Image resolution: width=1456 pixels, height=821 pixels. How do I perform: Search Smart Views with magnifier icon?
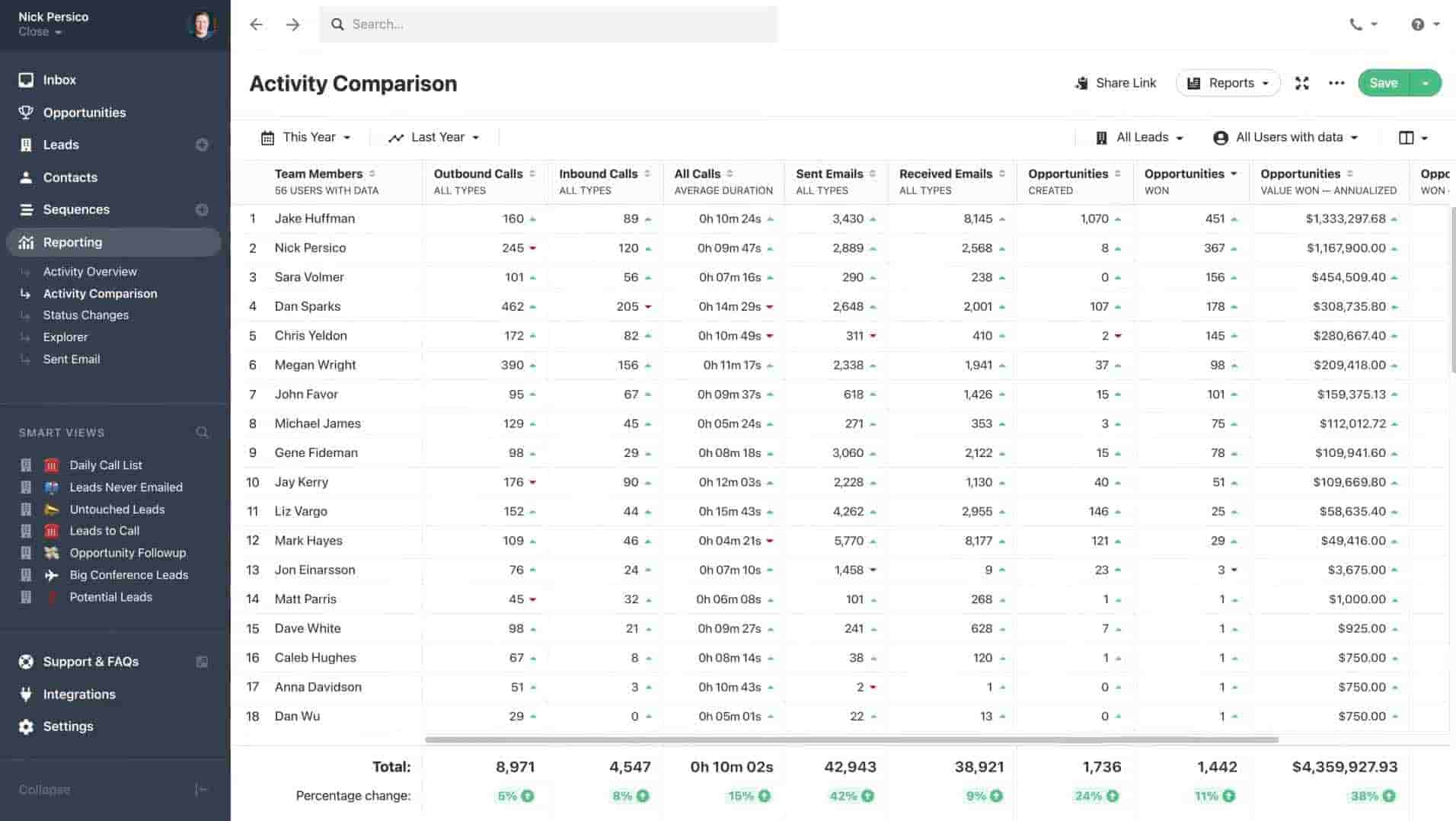pos(202,433)
